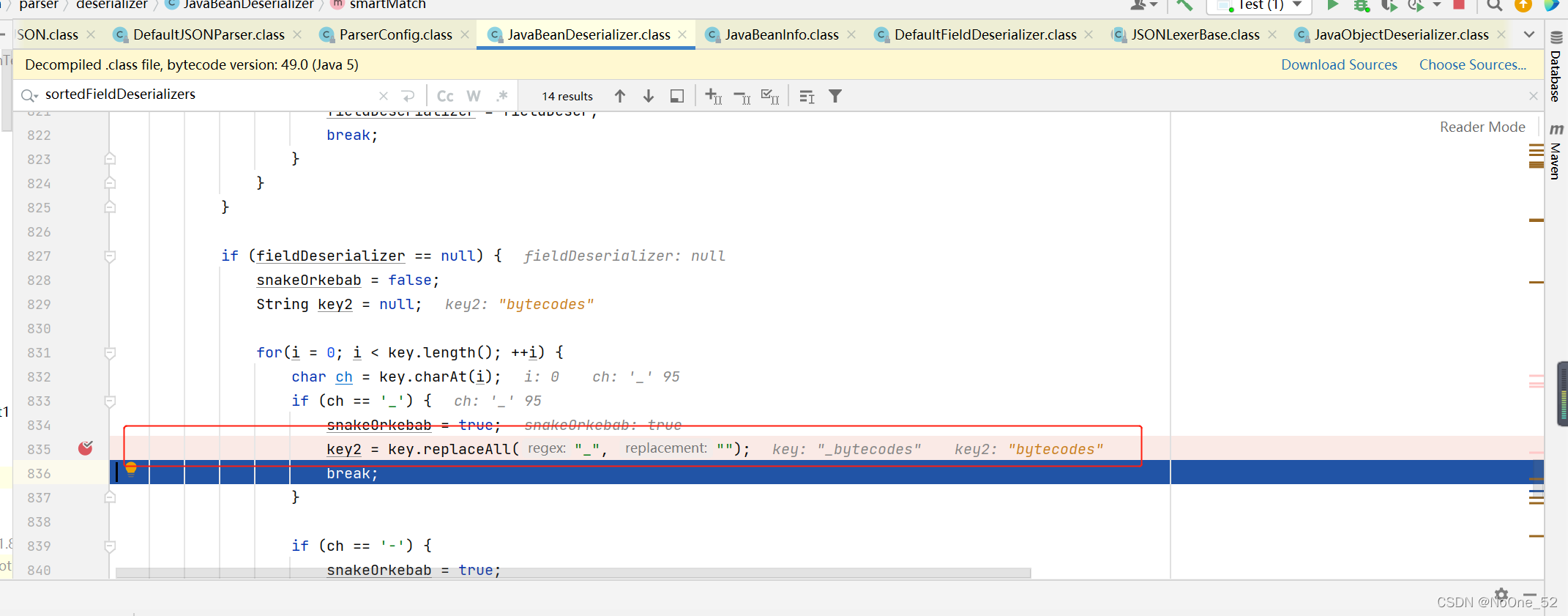The height and width of the screenshot is (616, 1568).
Task: Click the Download Sources link
Action: pyautogui.click(x=1339, y=64)
